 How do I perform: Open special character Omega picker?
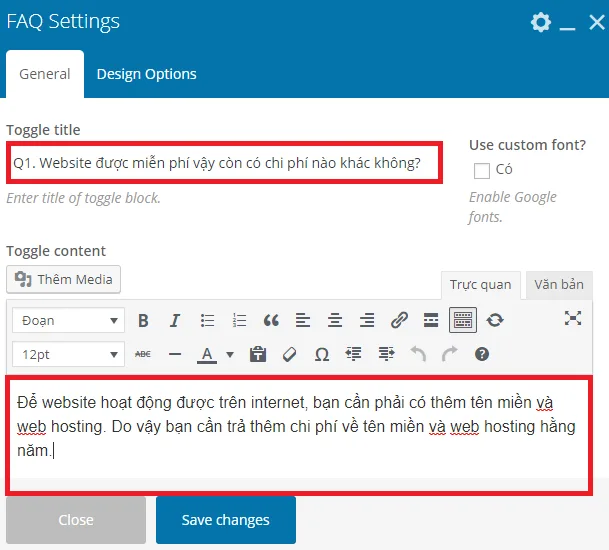(322, 354)
